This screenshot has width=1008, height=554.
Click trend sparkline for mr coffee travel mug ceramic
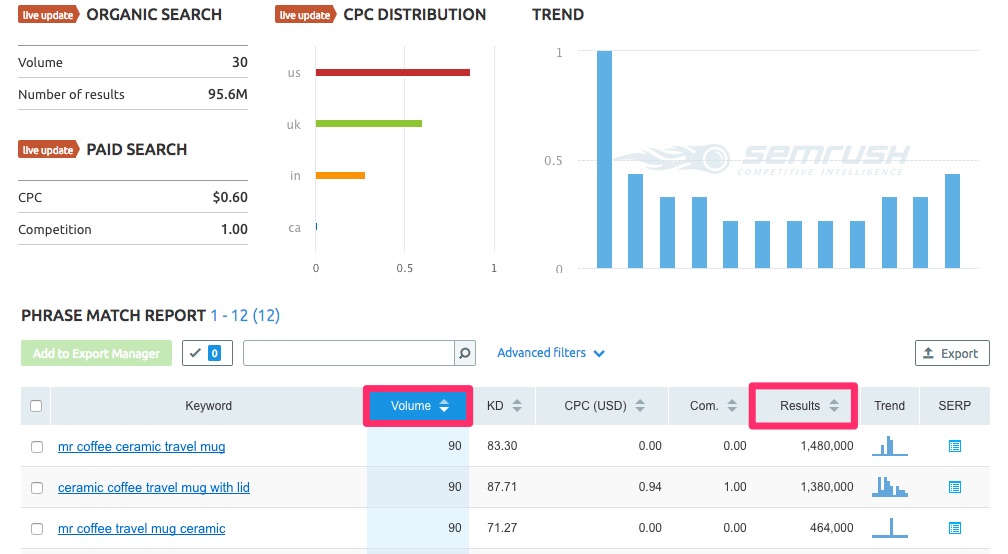tap(890, 528)
